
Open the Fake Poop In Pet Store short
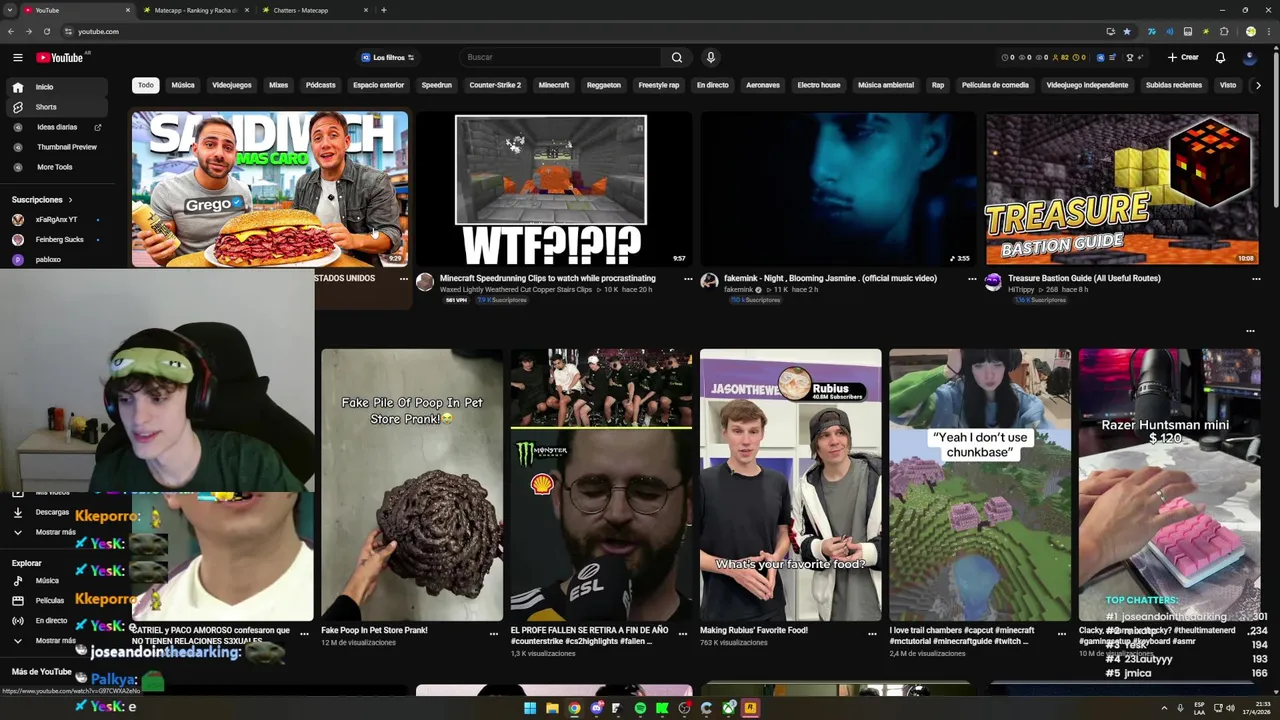412,485
